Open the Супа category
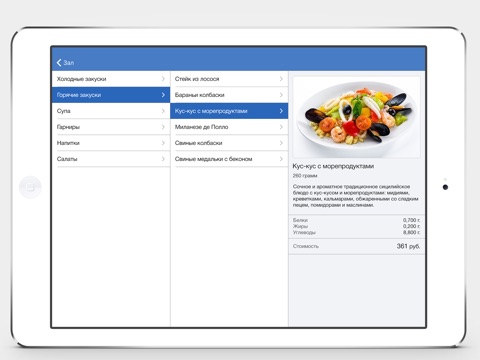 [111, 111]
